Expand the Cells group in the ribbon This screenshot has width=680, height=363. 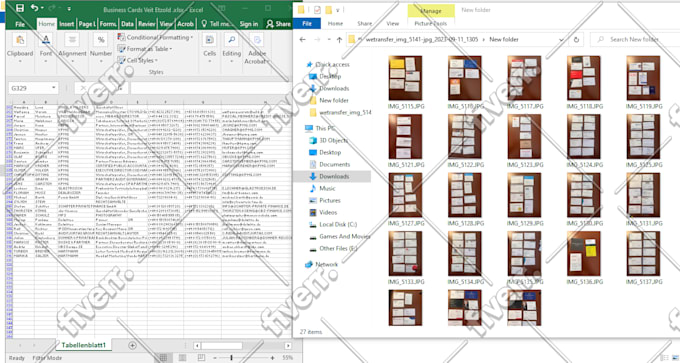pyautogui.click(x=209, y=49)
